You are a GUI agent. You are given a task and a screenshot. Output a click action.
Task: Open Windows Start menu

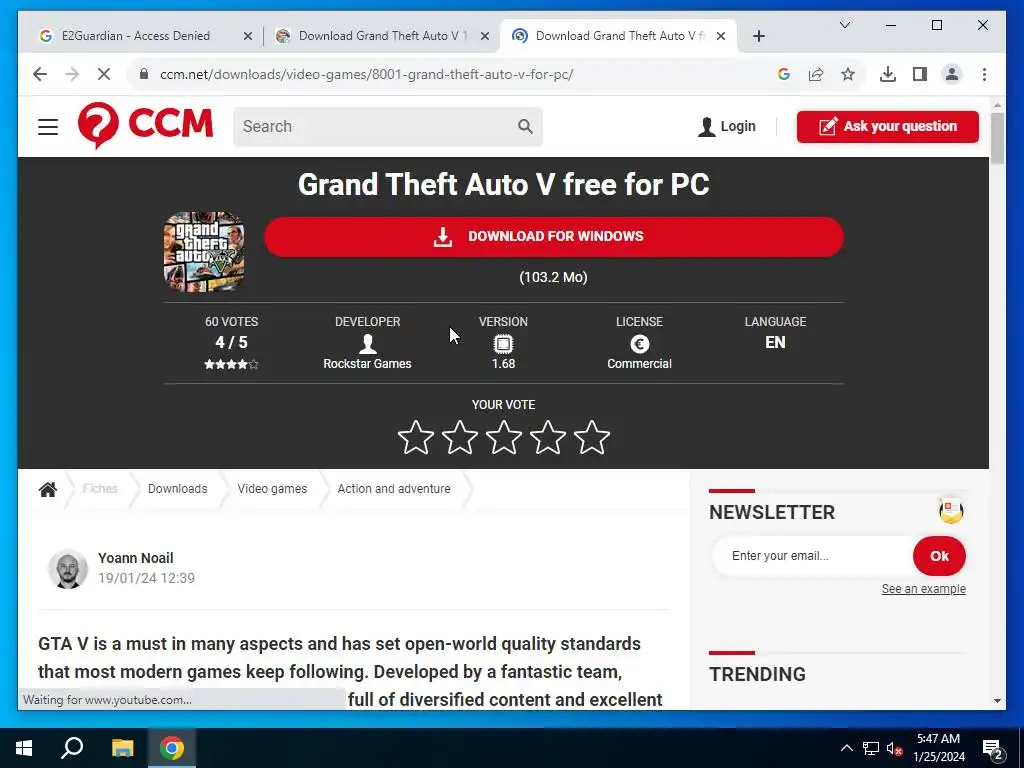(x=24, y=748)
